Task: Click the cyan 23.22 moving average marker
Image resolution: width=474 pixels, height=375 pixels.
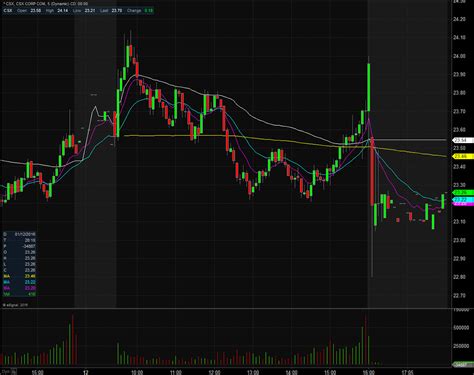Action: click(x=462, y=200)
